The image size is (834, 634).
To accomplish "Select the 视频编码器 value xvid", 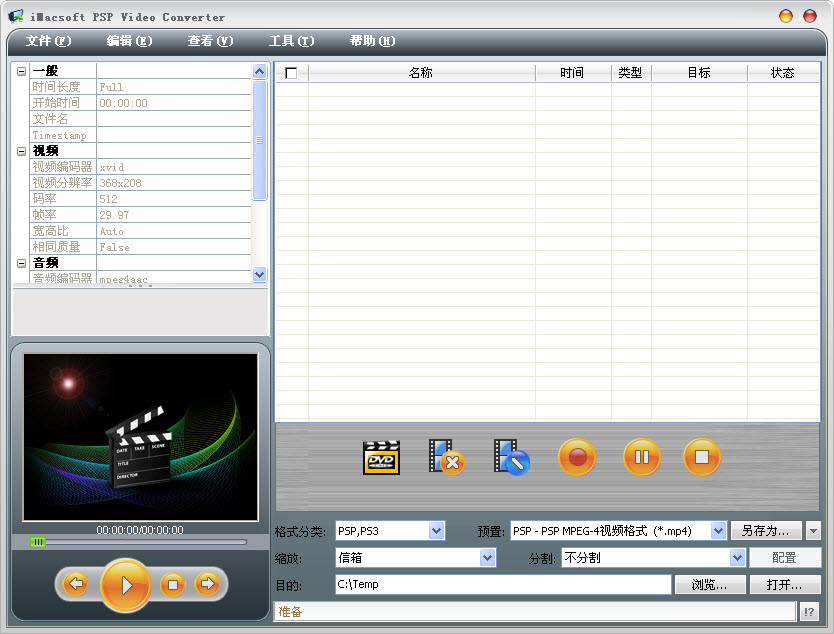I will [x=173, y=167].
